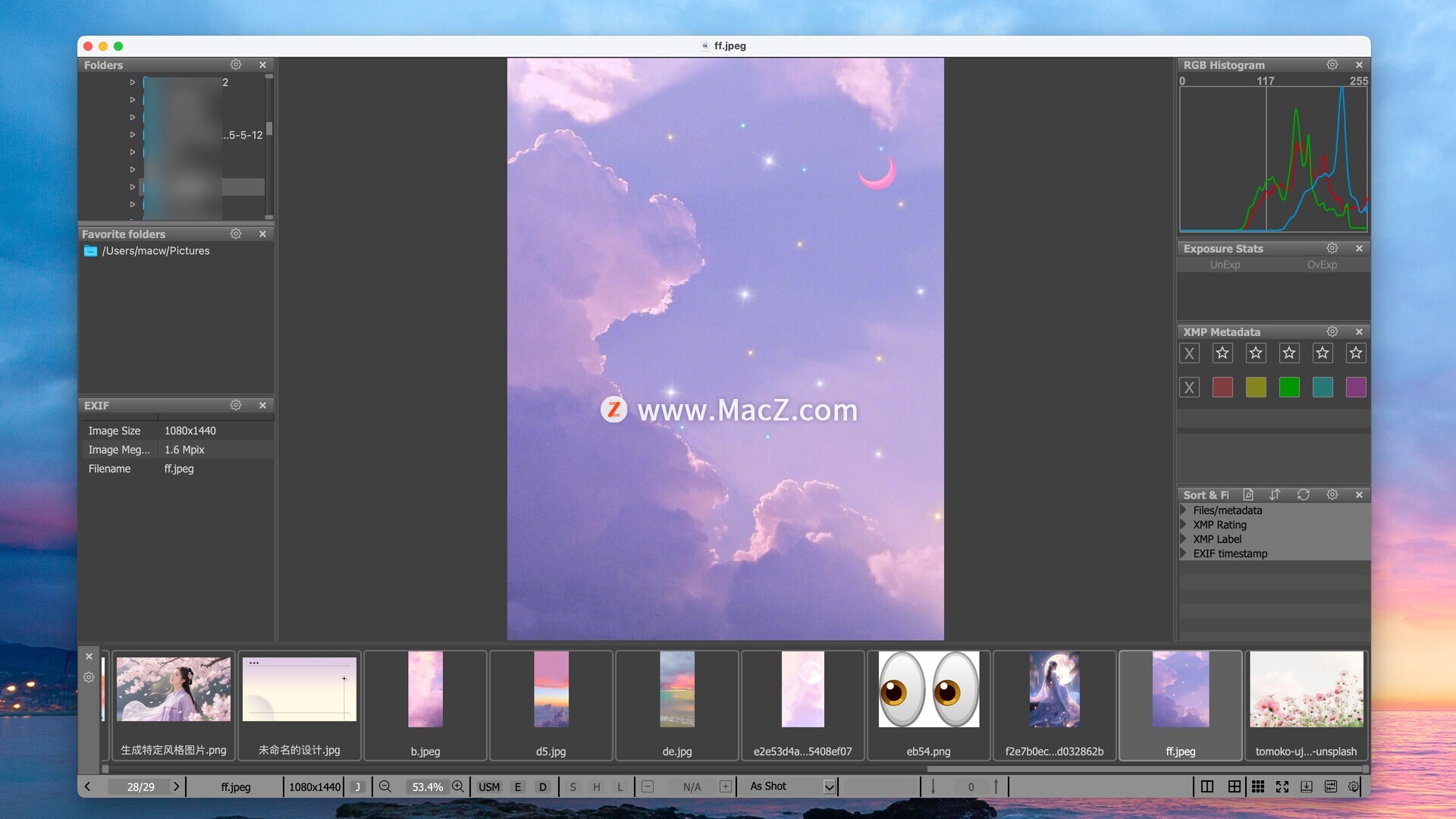
Task: Select the d5.jpg thumbnail
Action: 551,704
